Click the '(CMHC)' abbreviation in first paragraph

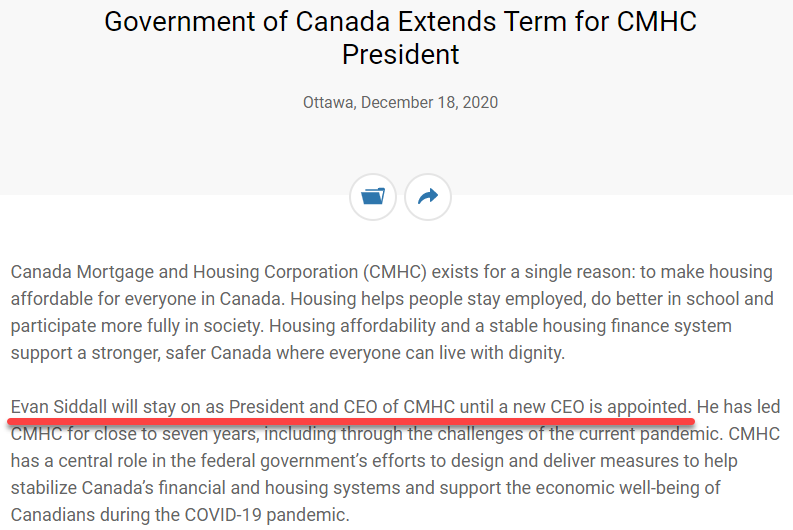tap(395, 272)
